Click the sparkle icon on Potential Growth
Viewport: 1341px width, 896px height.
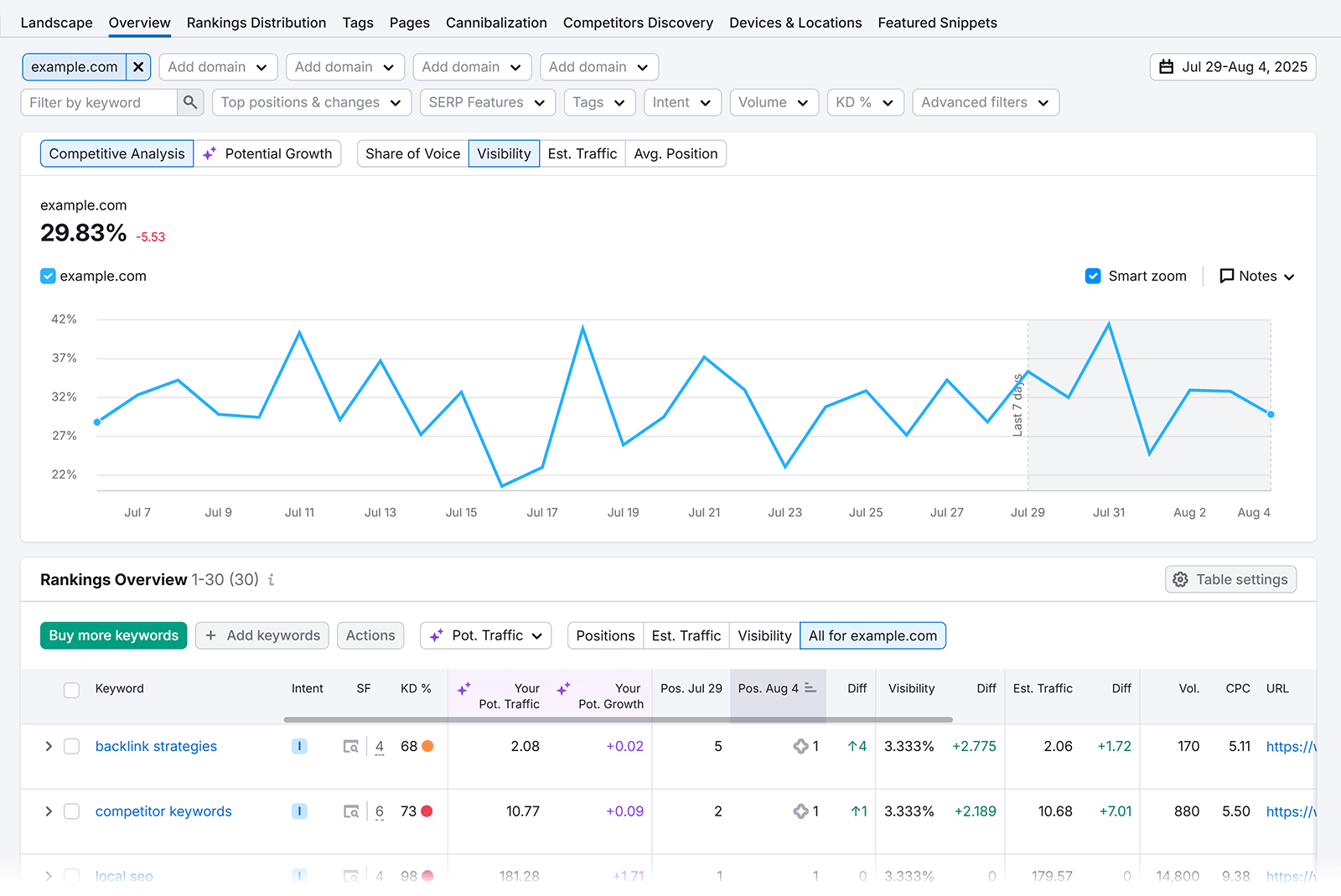[210, 153]
